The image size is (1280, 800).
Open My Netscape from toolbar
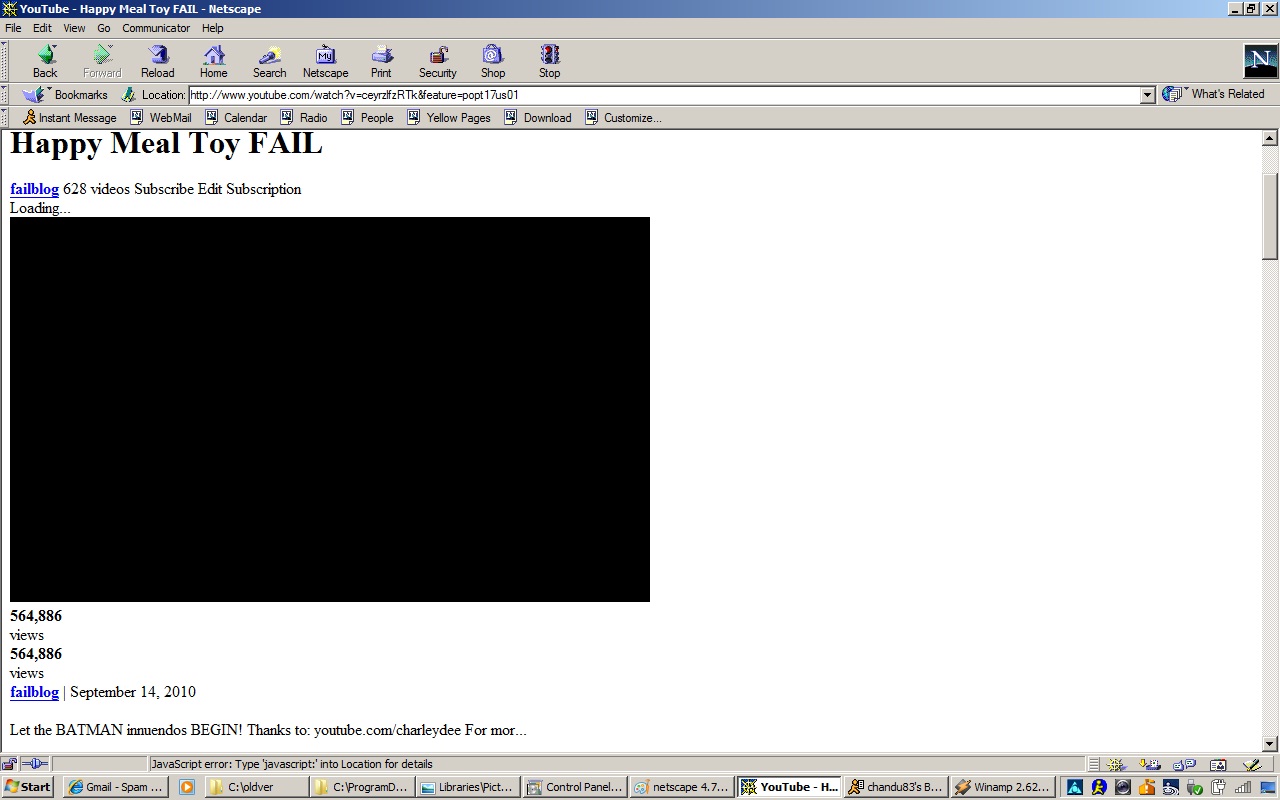(326, 61)
